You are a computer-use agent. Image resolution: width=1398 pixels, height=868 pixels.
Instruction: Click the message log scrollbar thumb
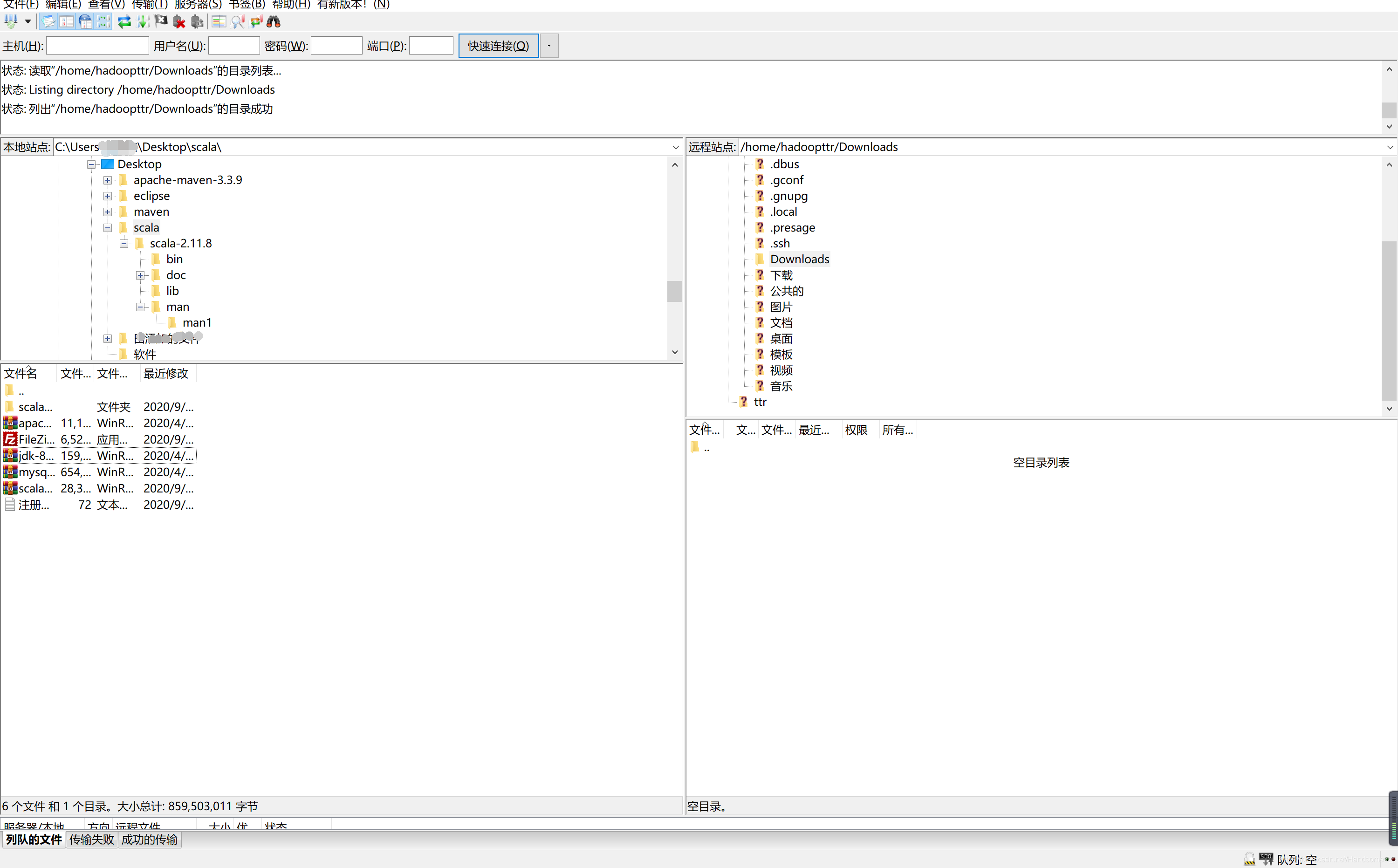click(x=1389, y=109)
